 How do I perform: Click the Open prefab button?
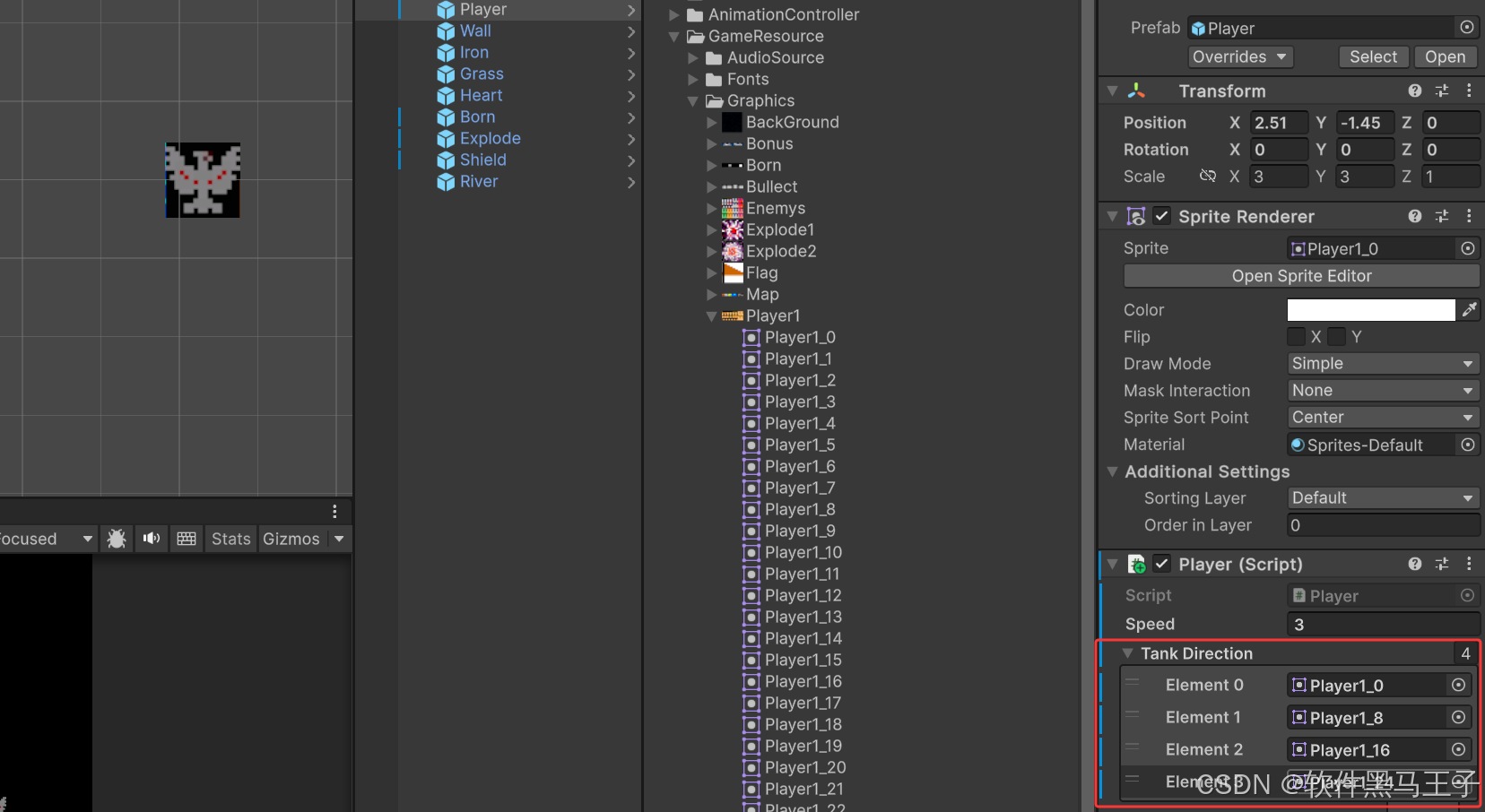click(x=1445, y=56)
